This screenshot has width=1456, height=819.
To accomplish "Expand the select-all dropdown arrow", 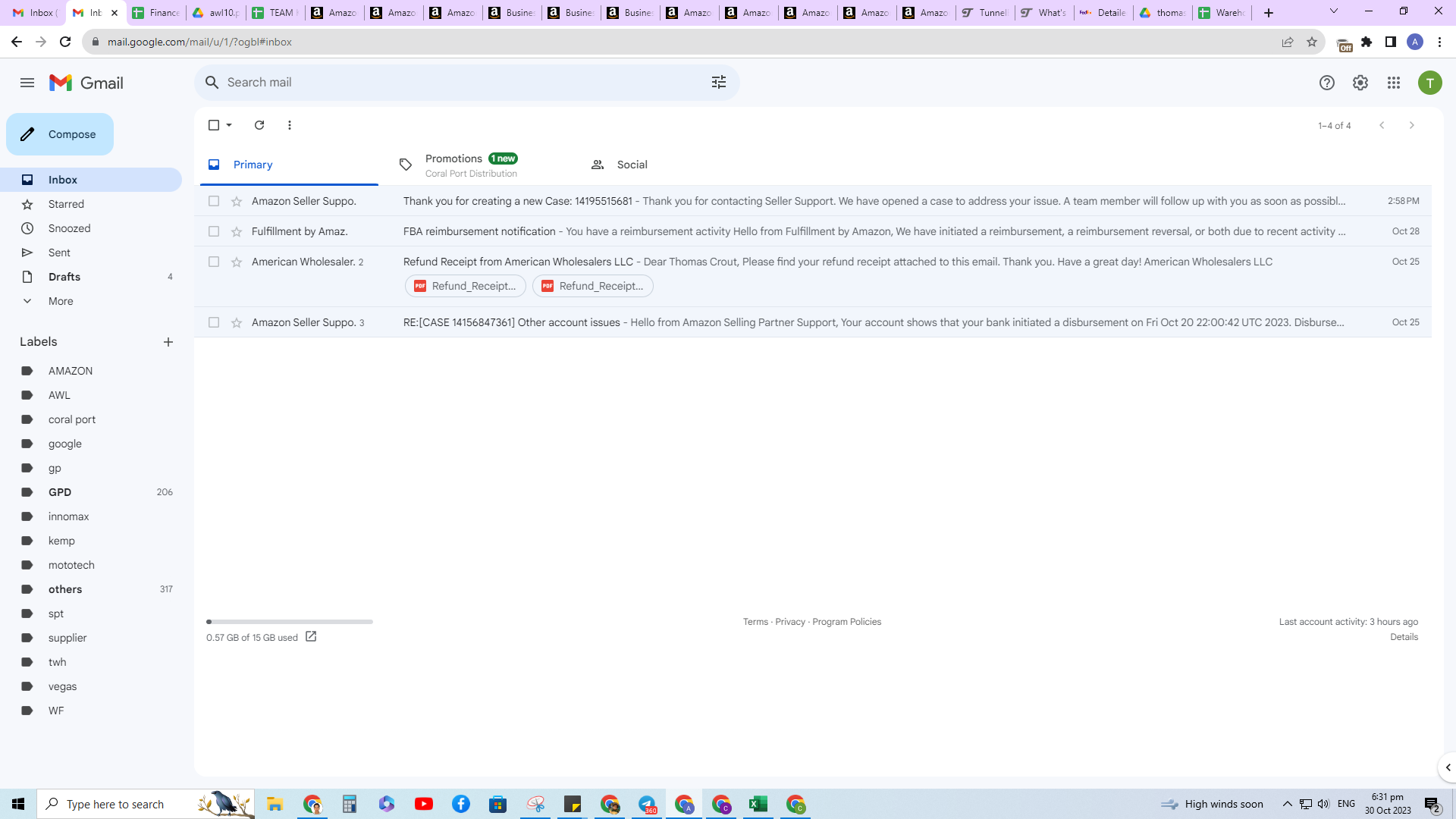I will pyautogui.click(x=229, y=125).
